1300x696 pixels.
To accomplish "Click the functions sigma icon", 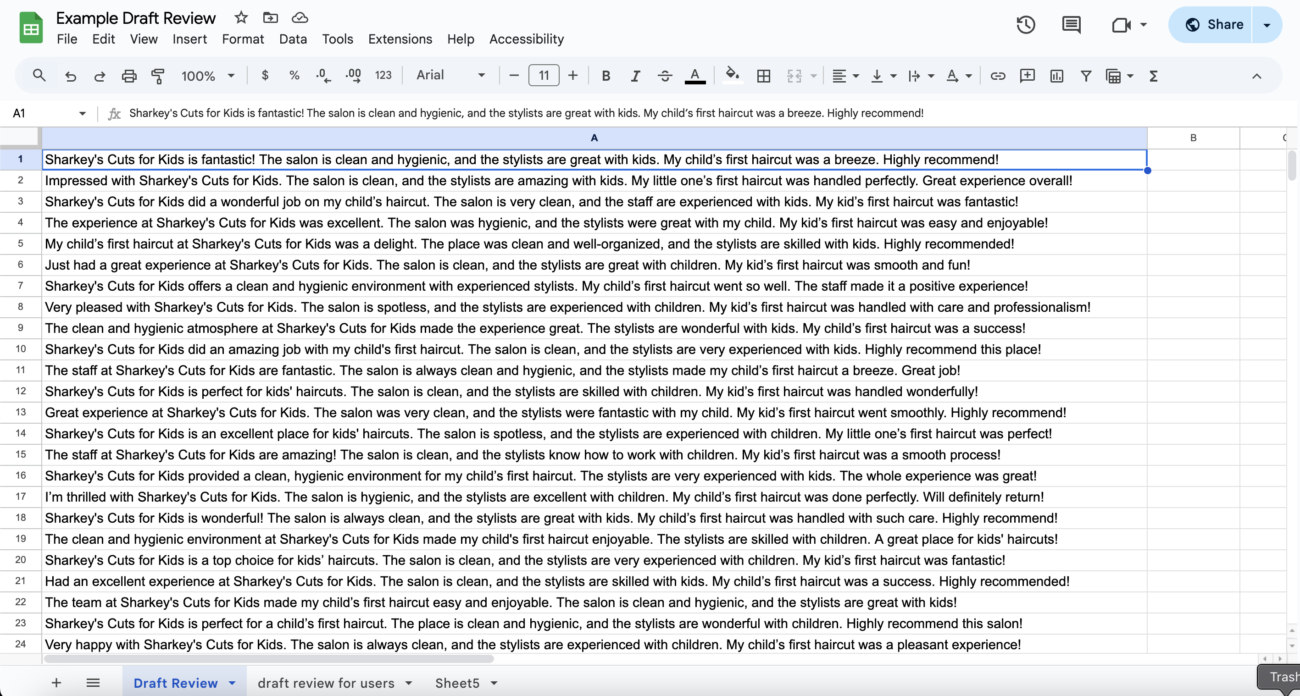I will click(1153, 76).
